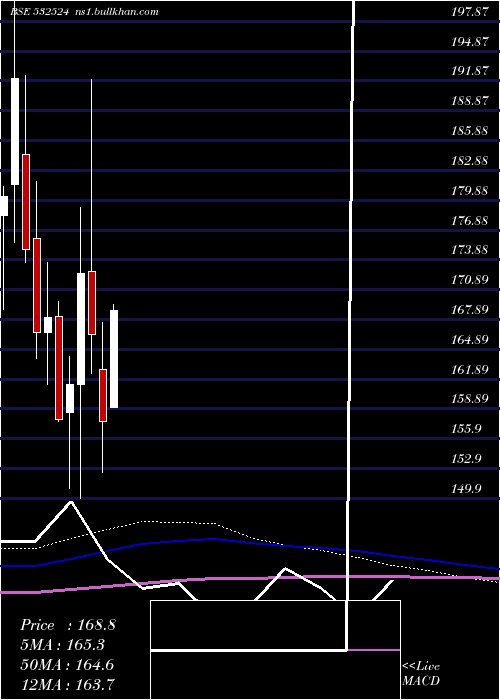Select the 188.87 price axis label

tap(469, 101)
